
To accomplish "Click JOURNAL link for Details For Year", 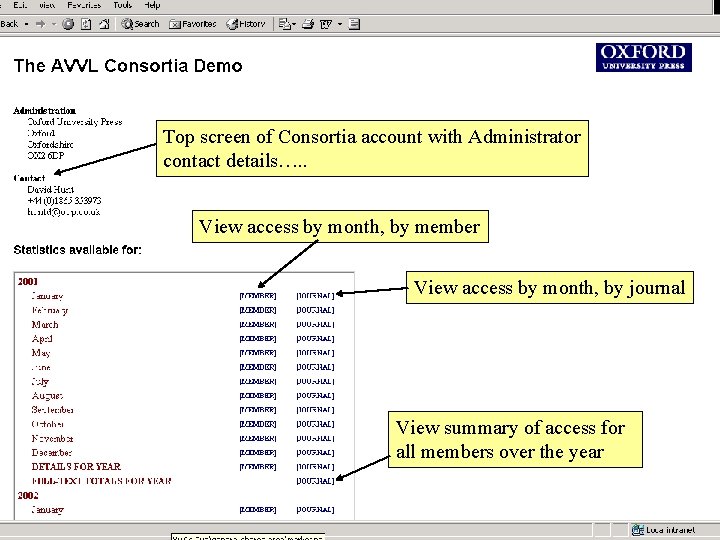I will tap(315, 467).
